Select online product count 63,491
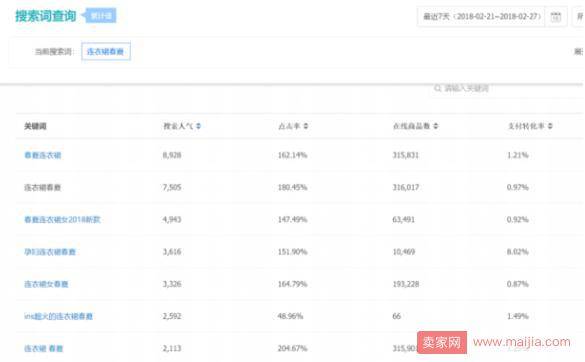The width and height of the screenshot is (585, 362). click(404, 219)
